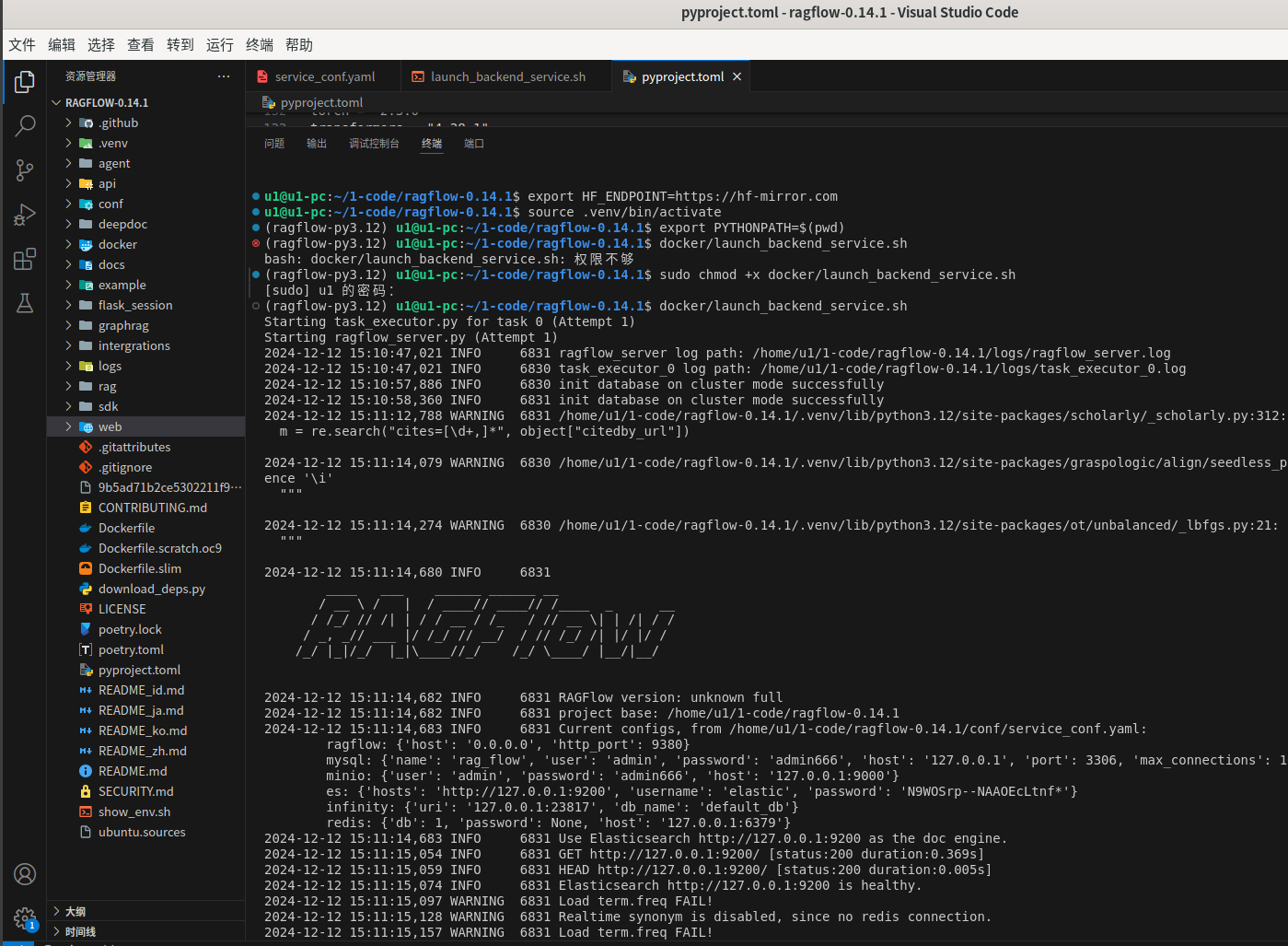The height and width of the screenshot is (946, 1288).
Task: Click download_deps.py python icon
Action: pos(86,589)
